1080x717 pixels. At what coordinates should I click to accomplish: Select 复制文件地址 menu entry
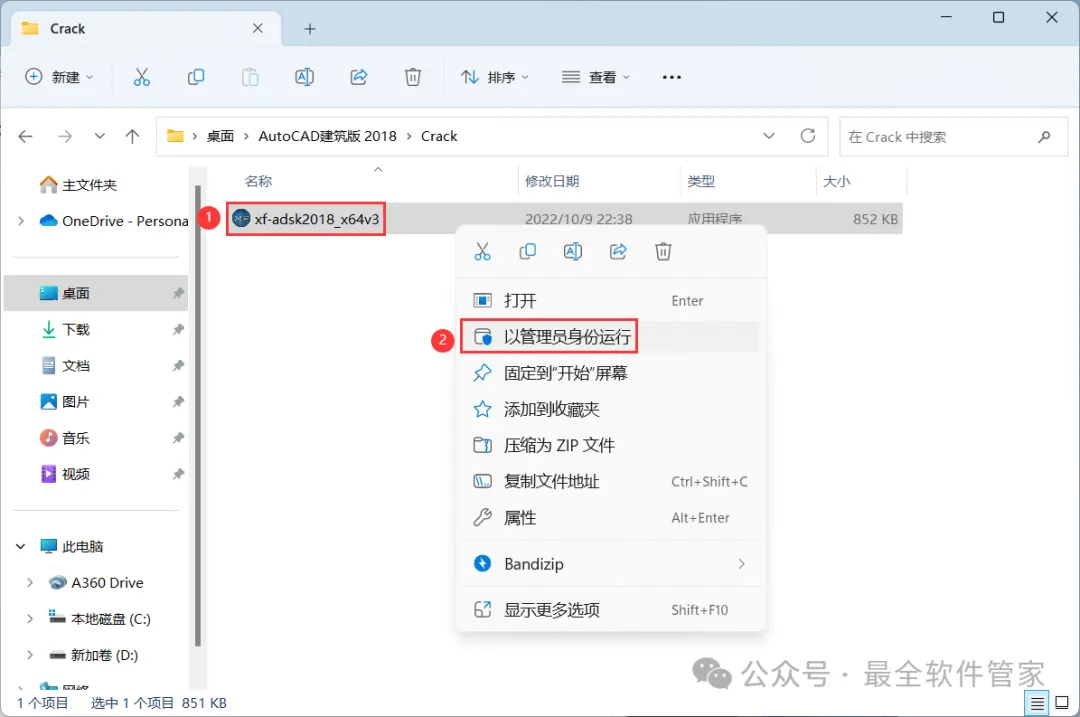(610, 481)
